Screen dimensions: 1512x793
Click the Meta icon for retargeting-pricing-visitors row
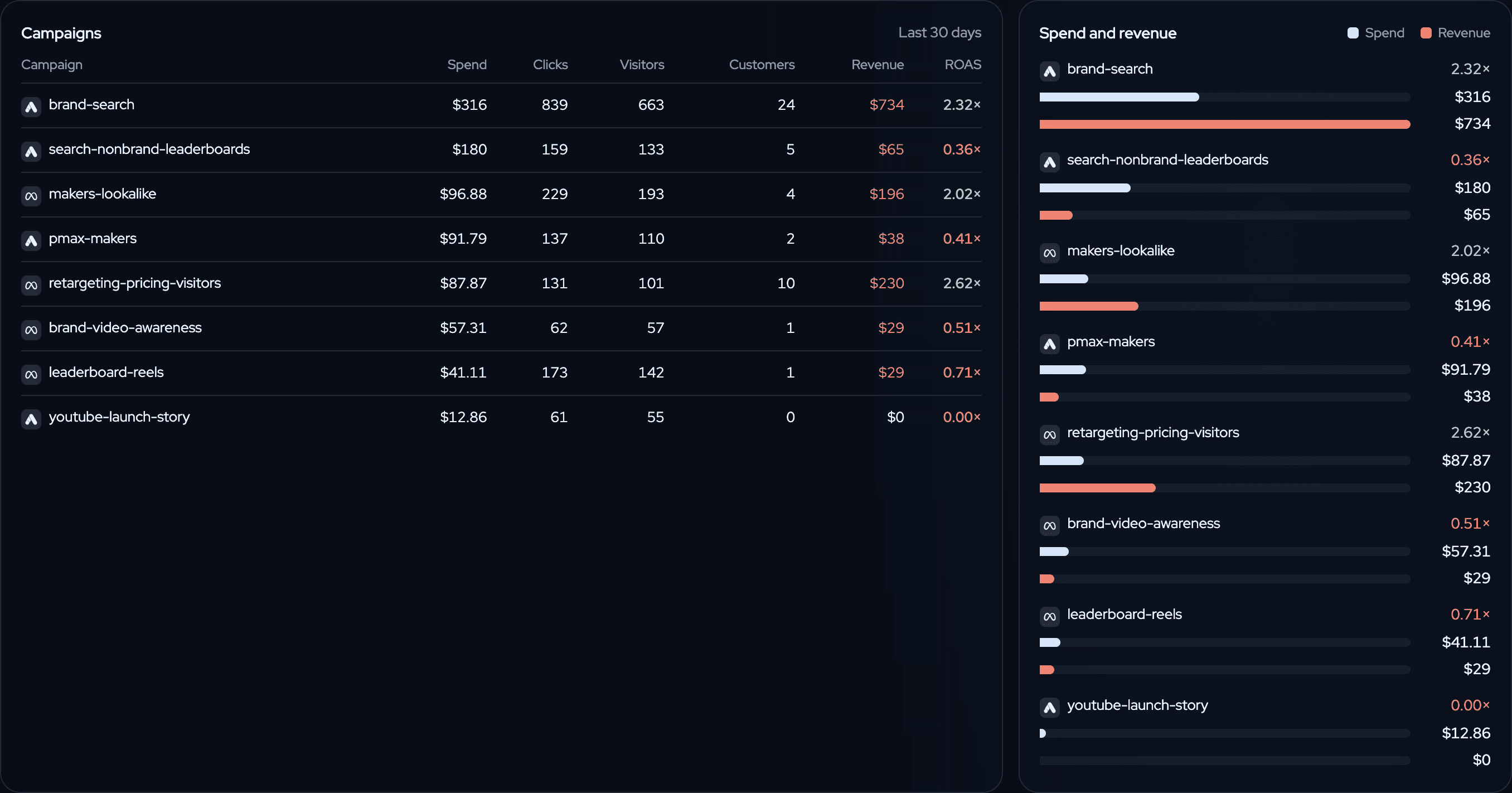pos(31,284)
